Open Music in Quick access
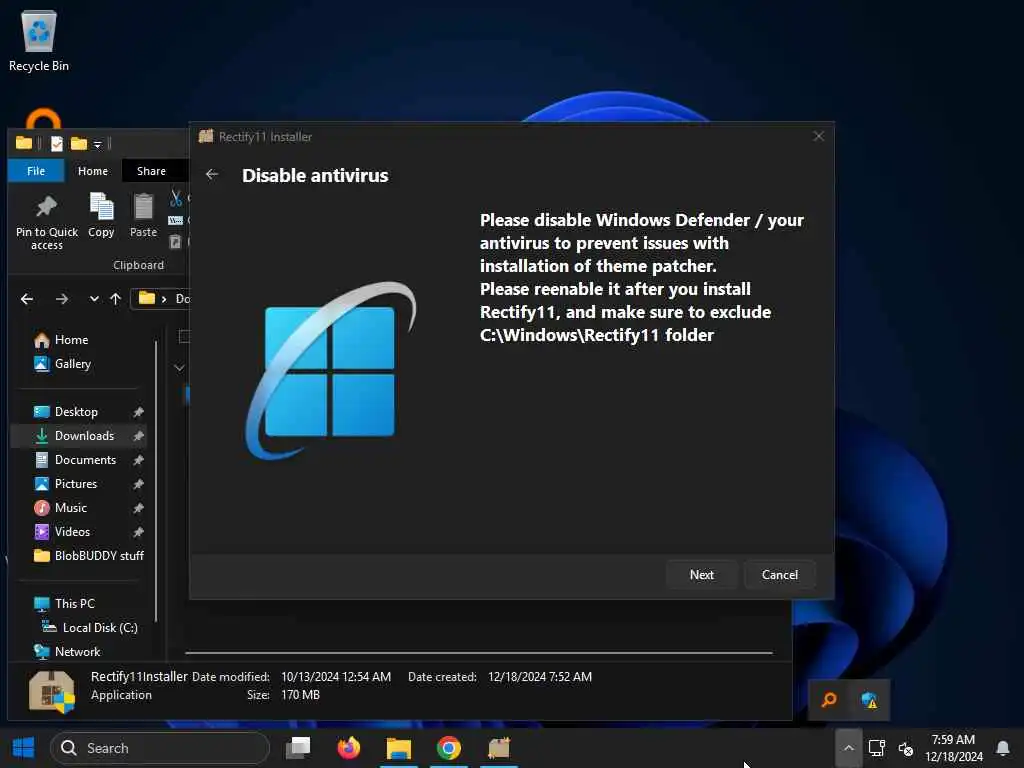The image size is (1024, 768). pyautogui.click(x=71, y=508)
